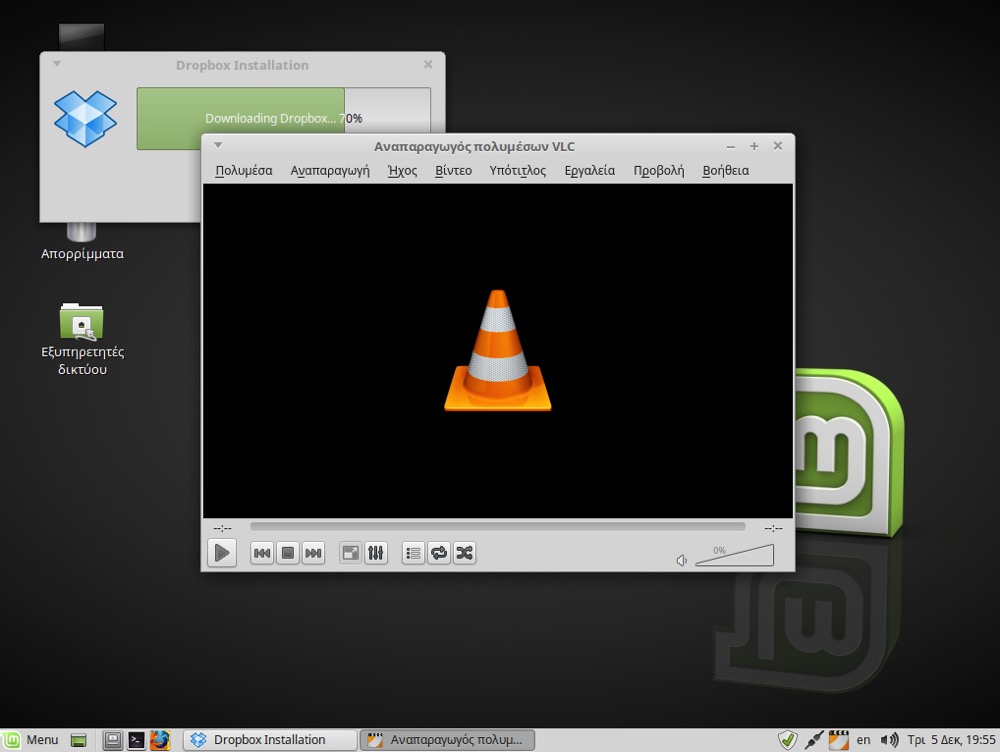1000x752 pixels.
Task: Open the Linux Mint Menu button
Action: pos(31,740)
